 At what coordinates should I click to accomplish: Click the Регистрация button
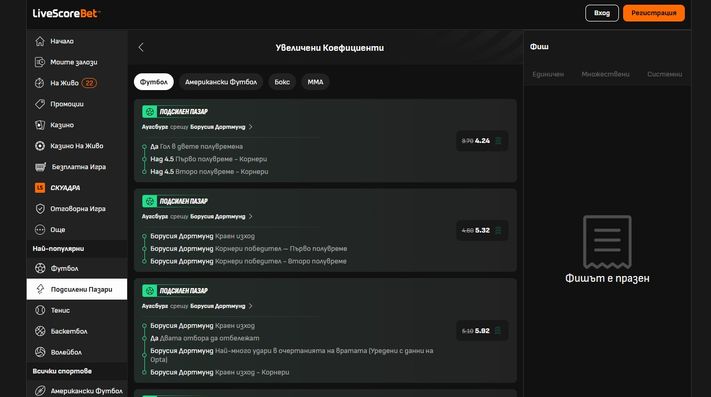pos(654,13)
